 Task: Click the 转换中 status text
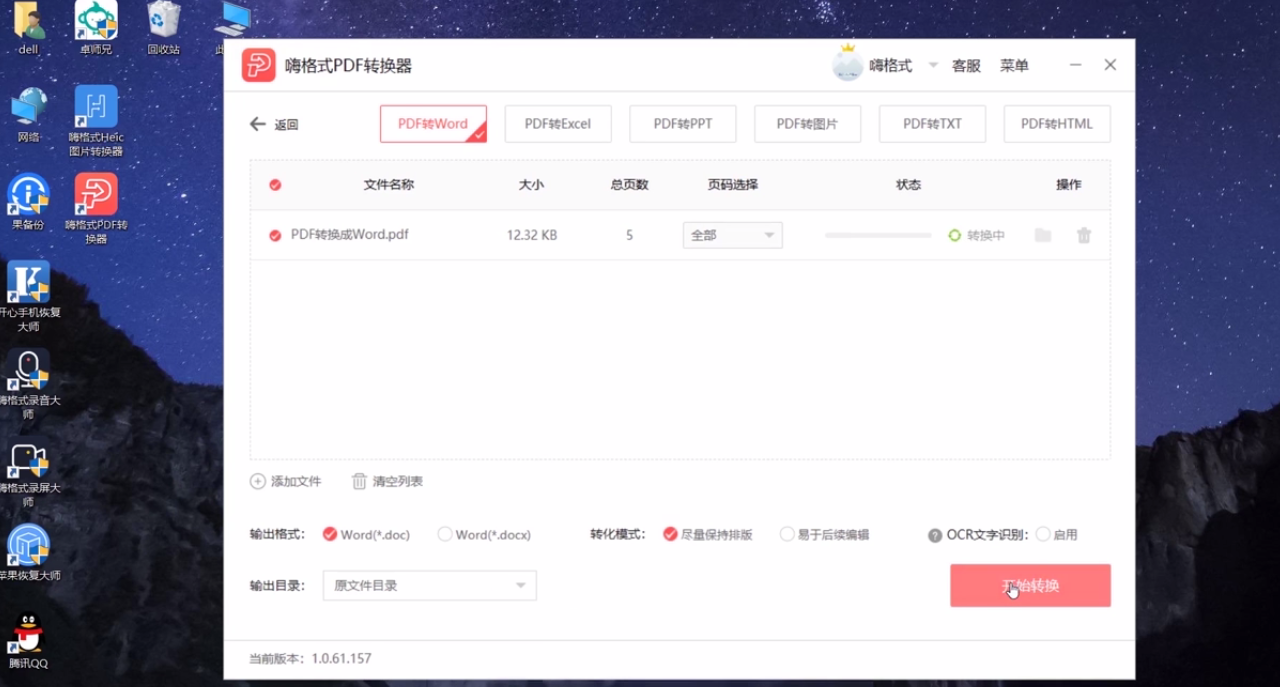click(x=986, y=235)
